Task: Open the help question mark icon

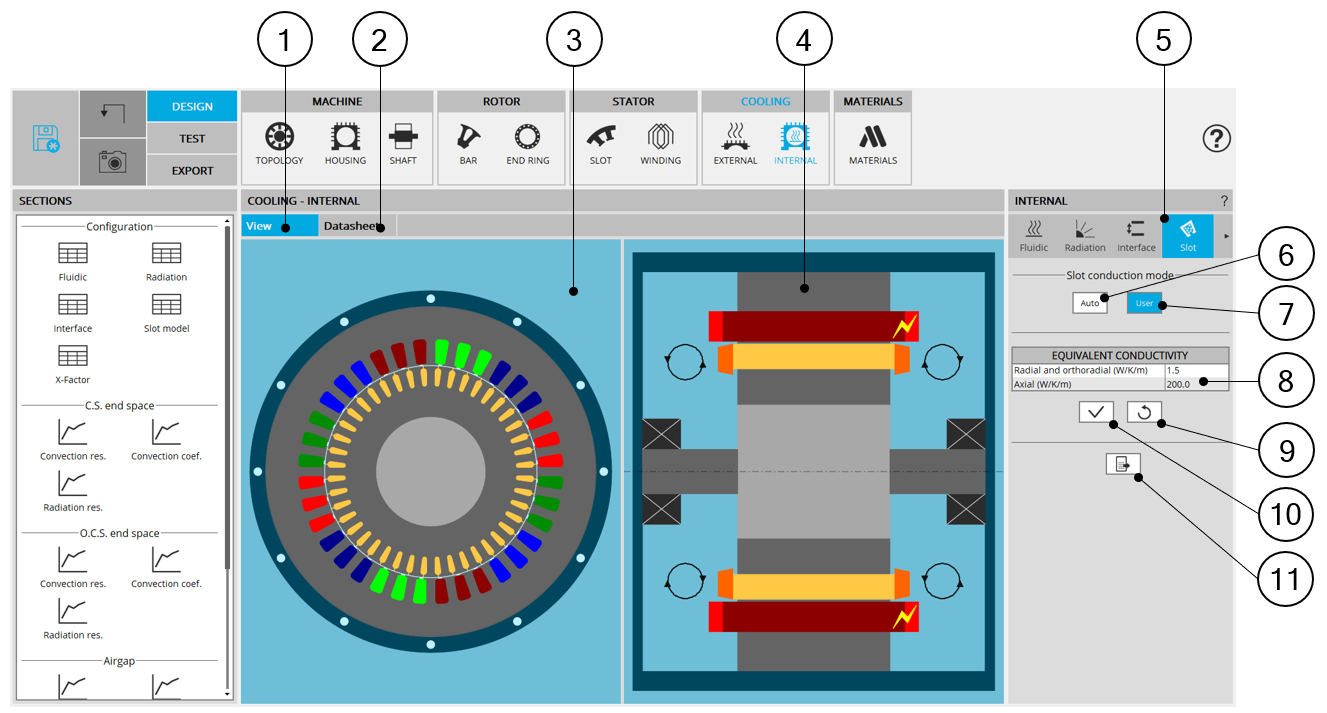Action: pyautogui.click(x=1215, y=139)
